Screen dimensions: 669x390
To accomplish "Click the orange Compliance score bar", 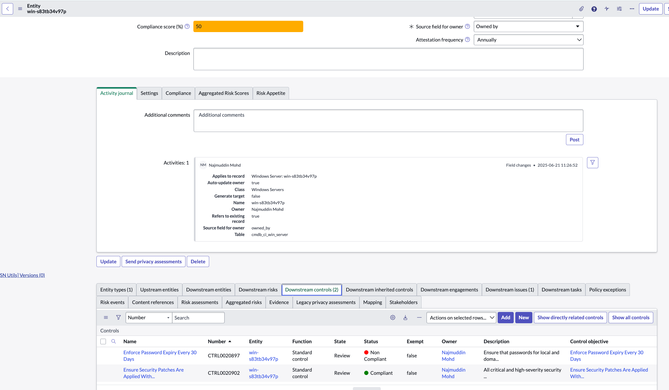I will click(248, 26).
